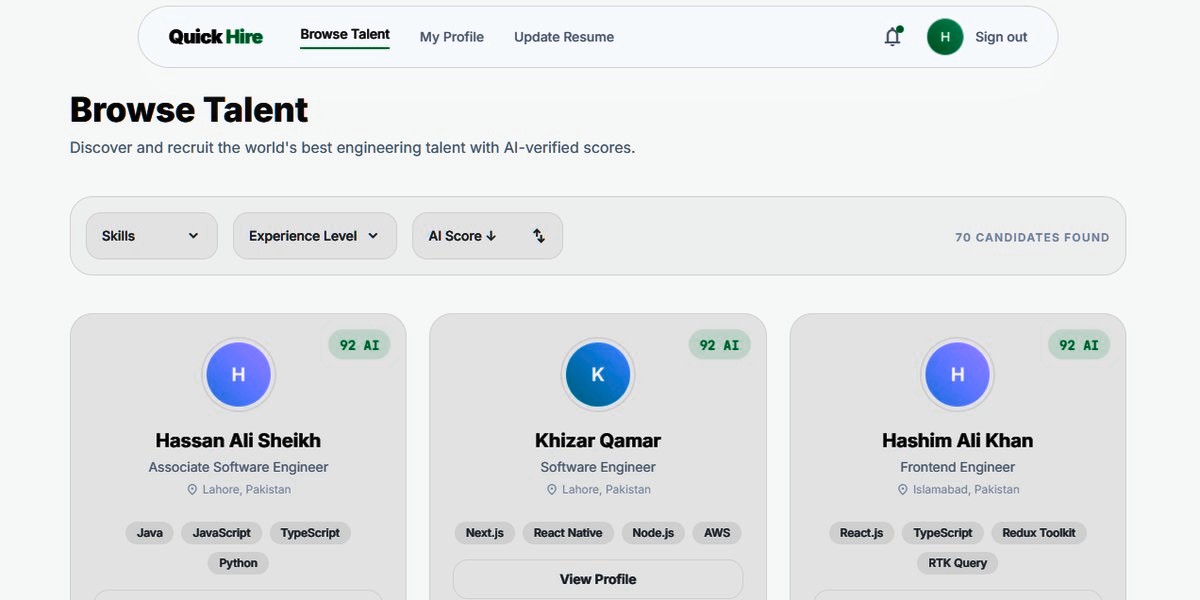Open the Experience Level dropdown
Image resolution: width=1200 pixels, height=600 pixels.
click(315, 236)
